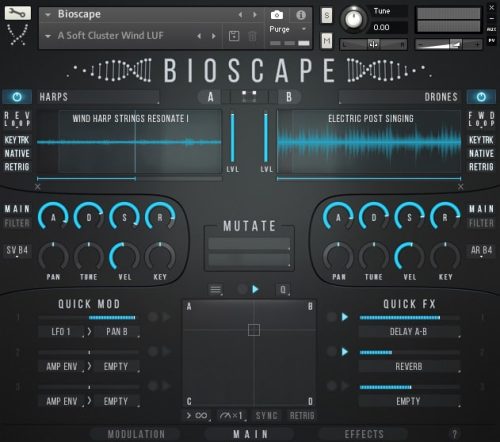Toggle power for Drones layer B
The image size is (500, 442).
pos(481,97)
